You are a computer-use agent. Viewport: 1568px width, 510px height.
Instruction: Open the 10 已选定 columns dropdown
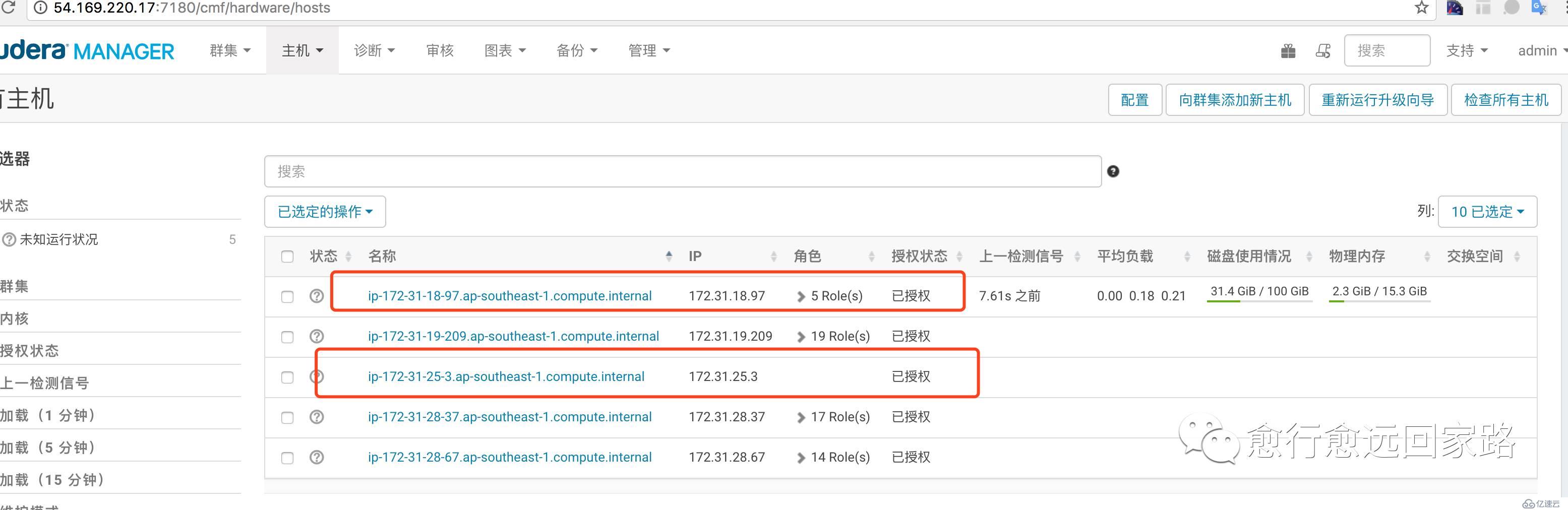[1487, 212]
